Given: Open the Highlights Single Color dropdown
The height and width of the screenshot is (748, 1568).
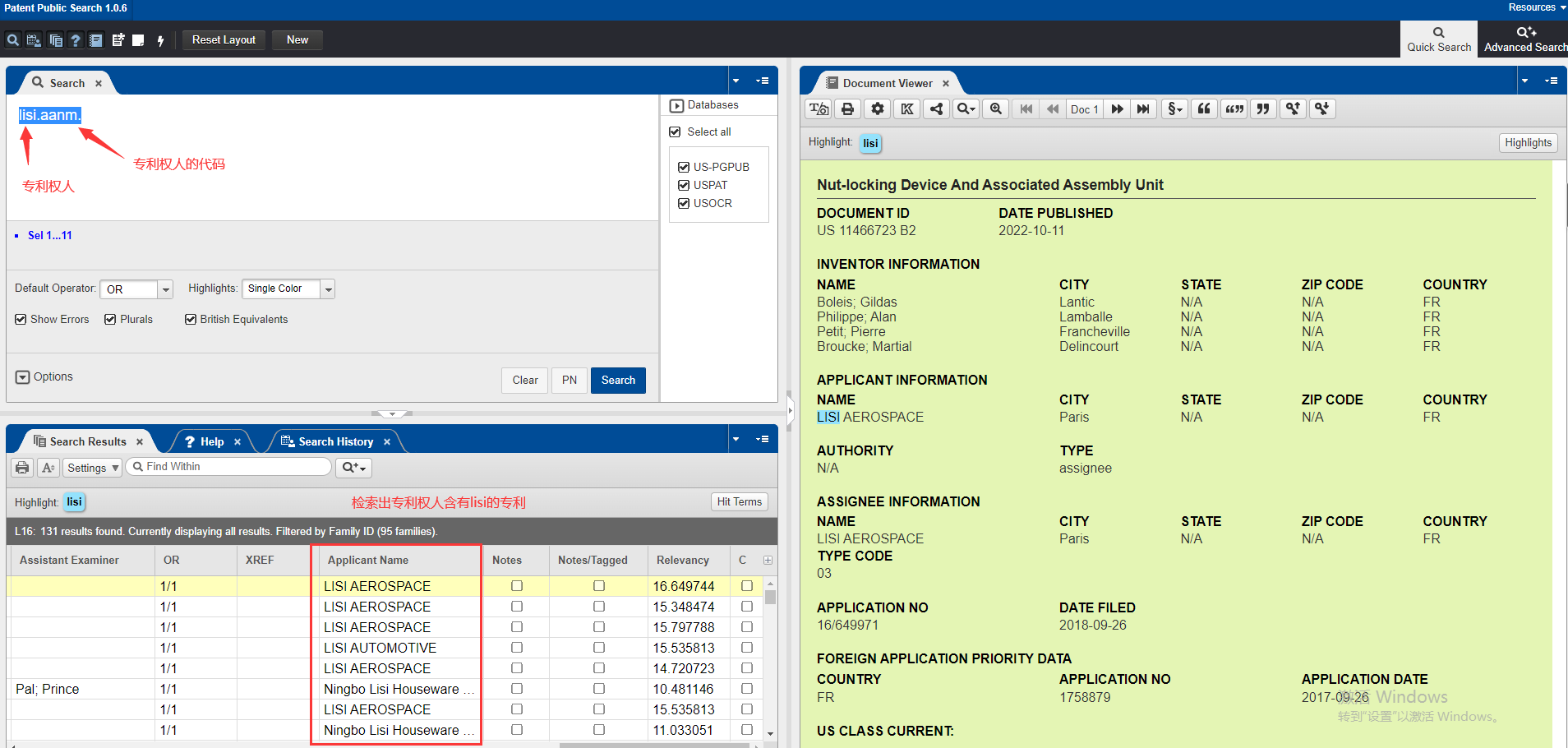Looking at the screenshot, I should click(x=328, y=289).
